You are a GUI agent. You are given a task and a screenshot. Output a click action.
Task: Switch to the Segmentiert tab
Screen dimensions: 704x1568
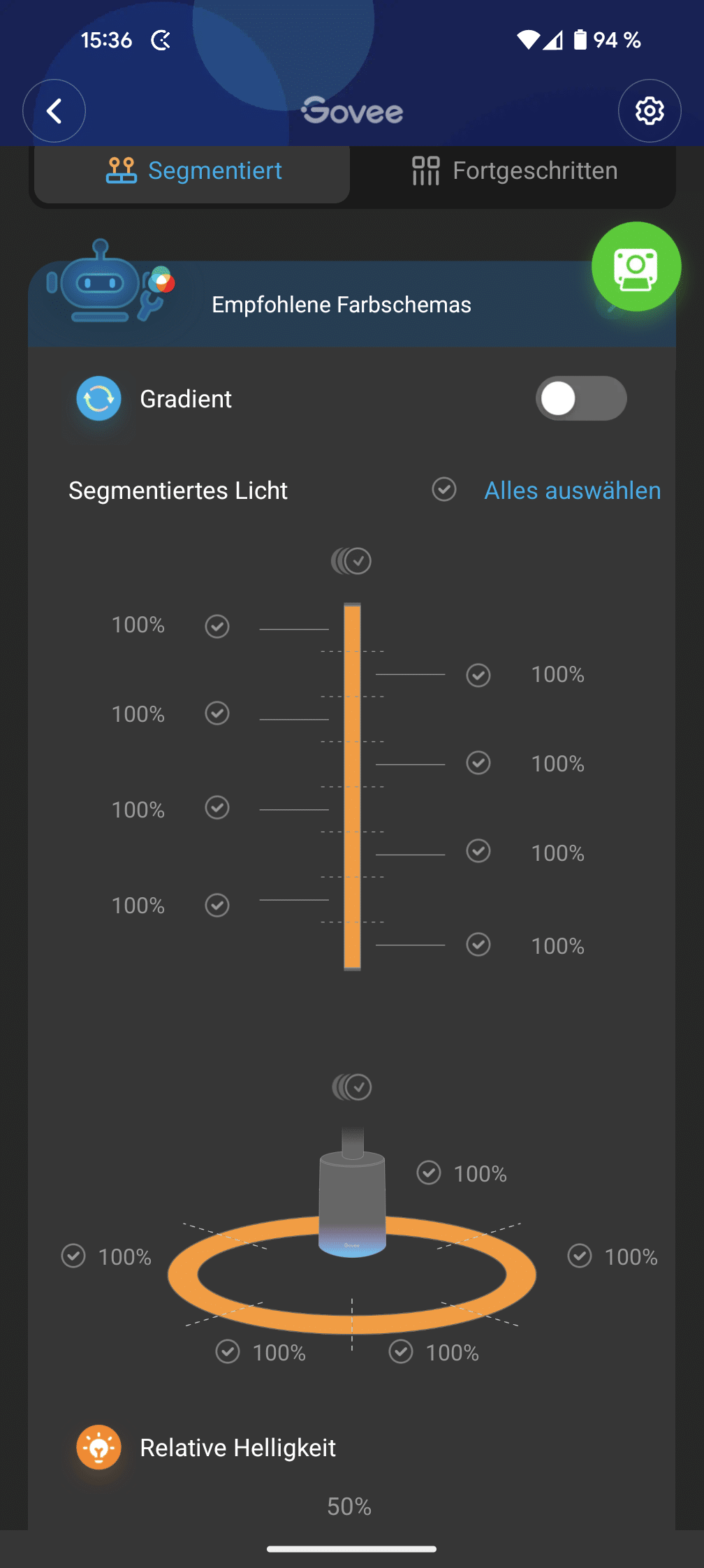193,171
